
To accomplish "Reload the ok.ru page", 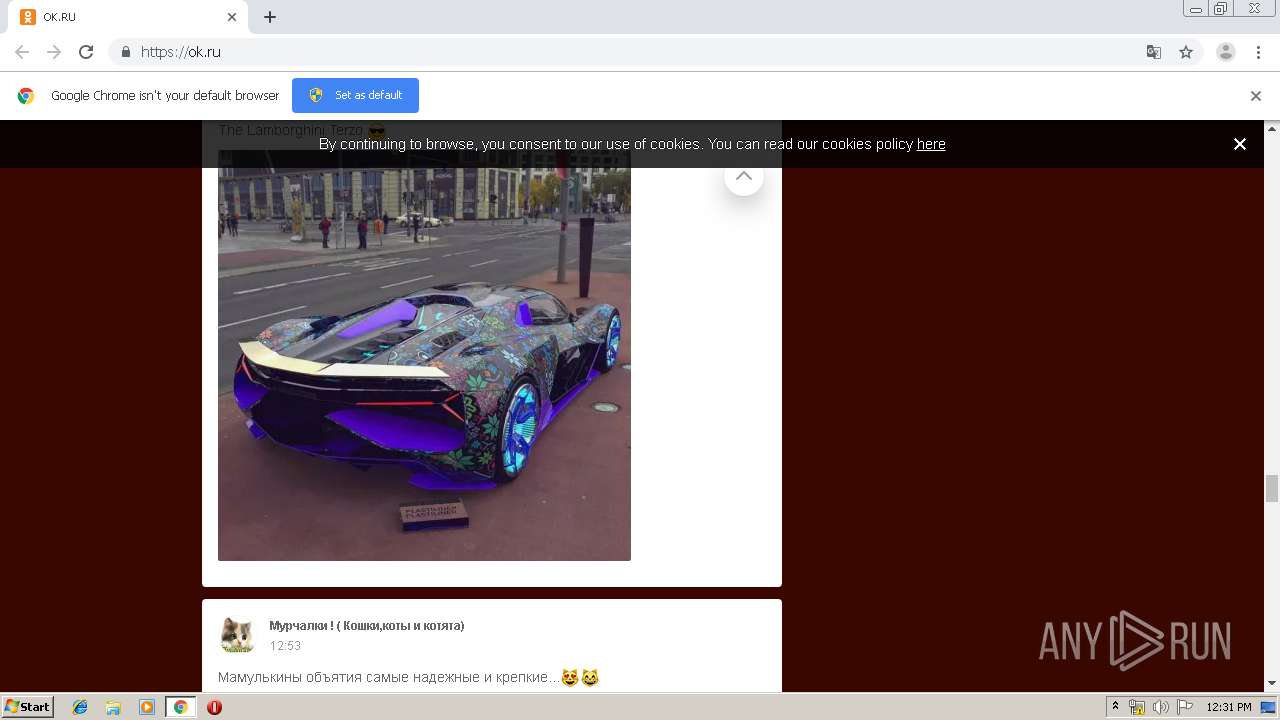I will click(86, 52).
